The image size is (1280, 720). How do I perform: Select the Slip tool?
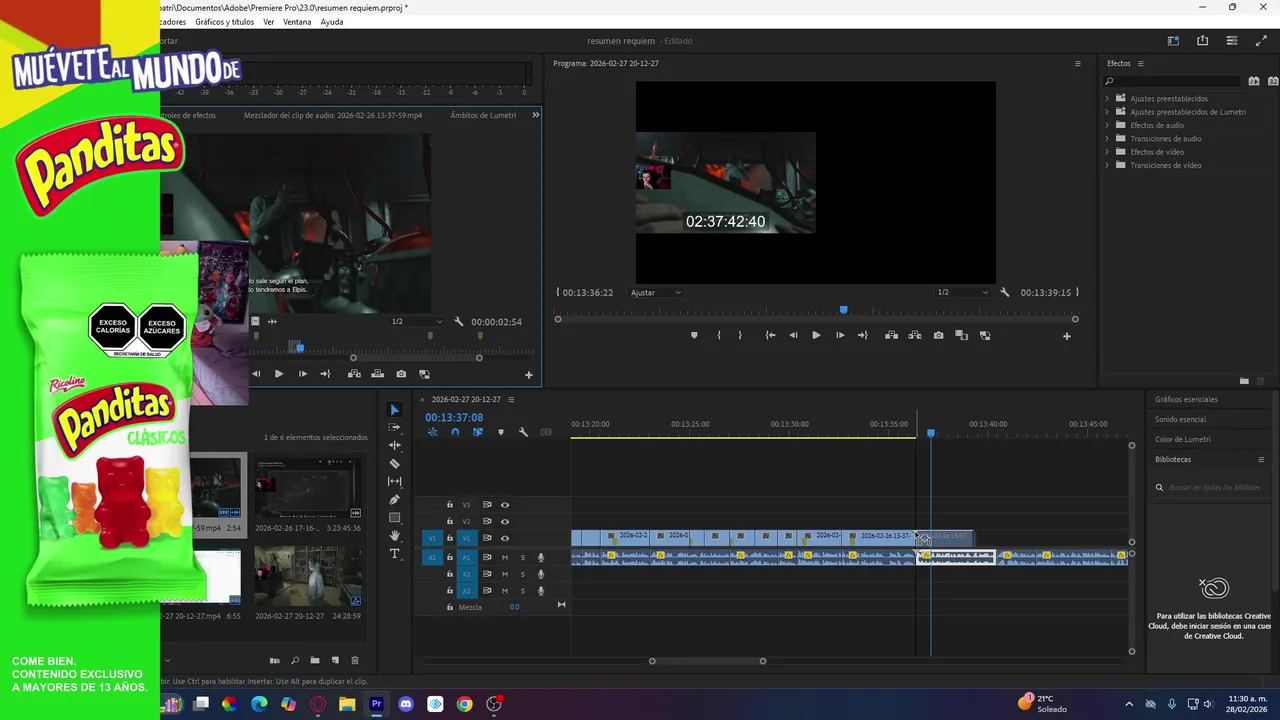click(394, 481)
